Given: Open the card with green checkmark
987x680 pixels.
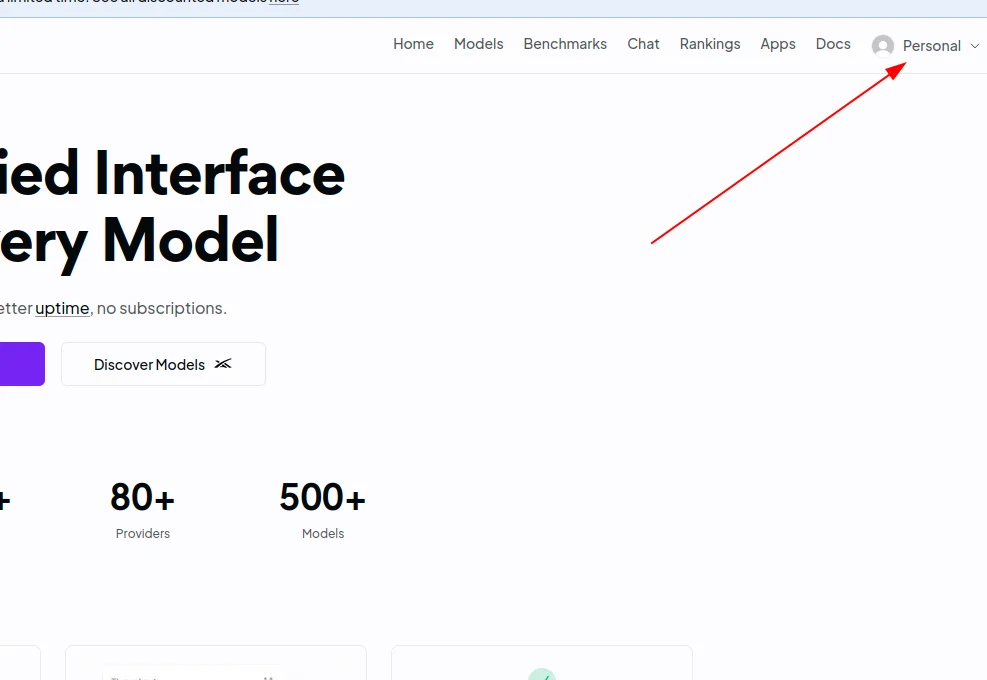Looking at the screenshot, I should tap(542, 663).
